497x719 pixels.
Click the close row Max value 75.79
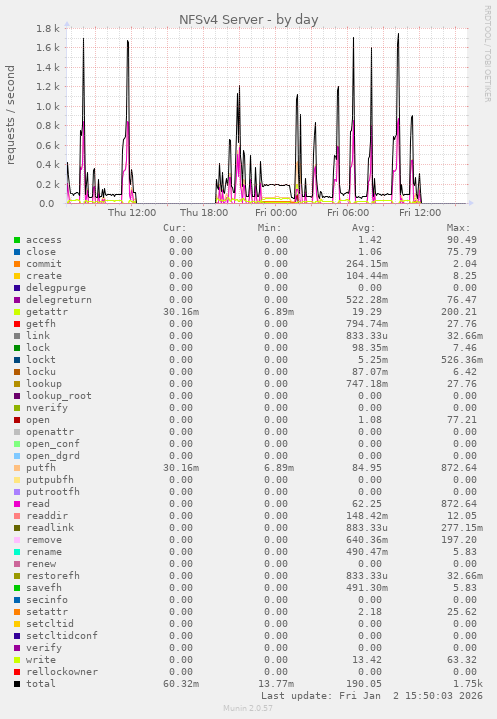[x=462, y=252]
